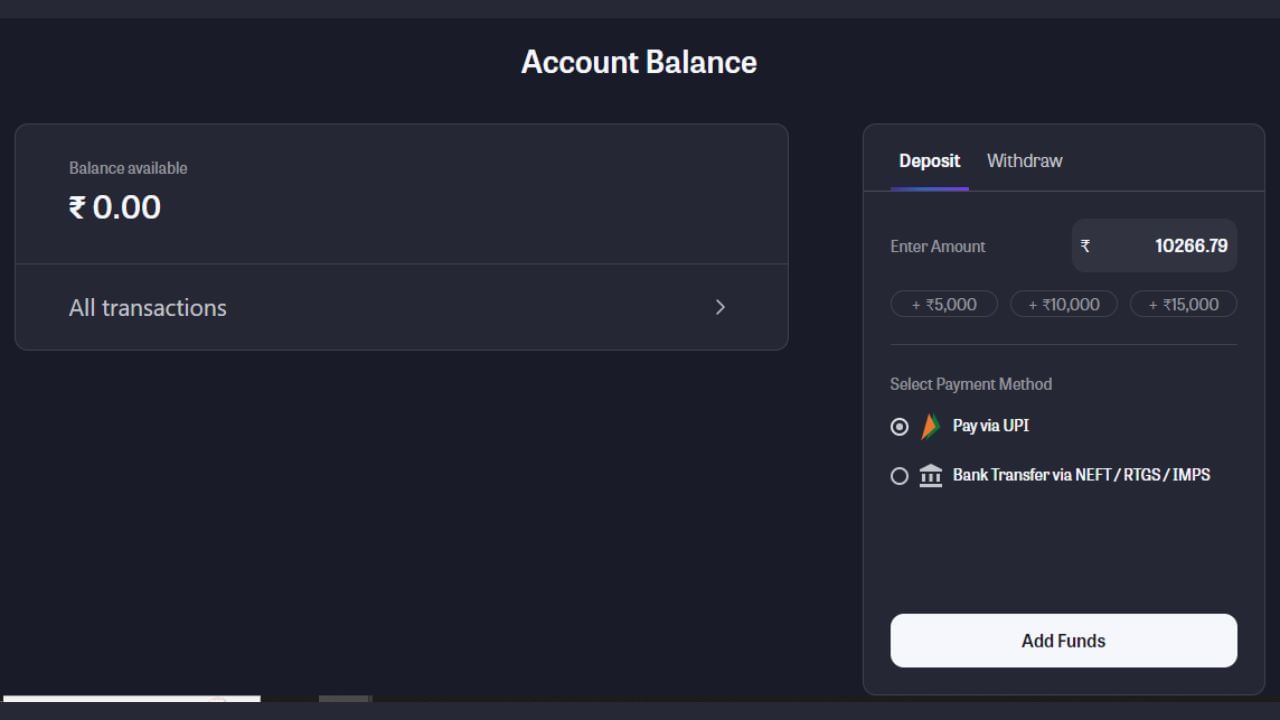Click the bank building icon
Screen dimensions: 1280x720
pyautogui.click(x=930, y=476)
